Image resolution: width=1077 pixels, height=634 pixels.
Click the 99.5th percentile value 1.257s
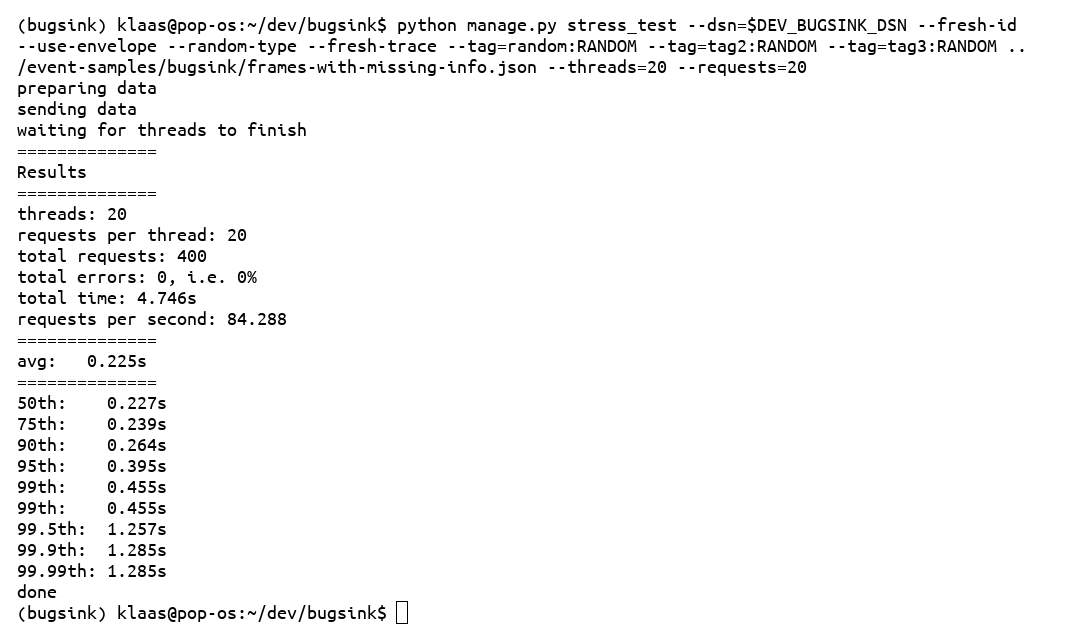137,529
